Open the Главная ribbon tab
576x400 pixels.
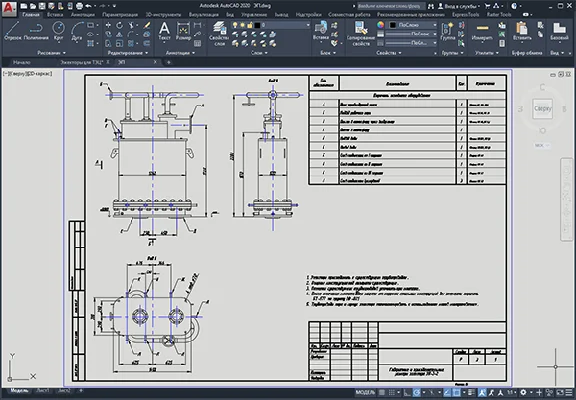point(31,15)
